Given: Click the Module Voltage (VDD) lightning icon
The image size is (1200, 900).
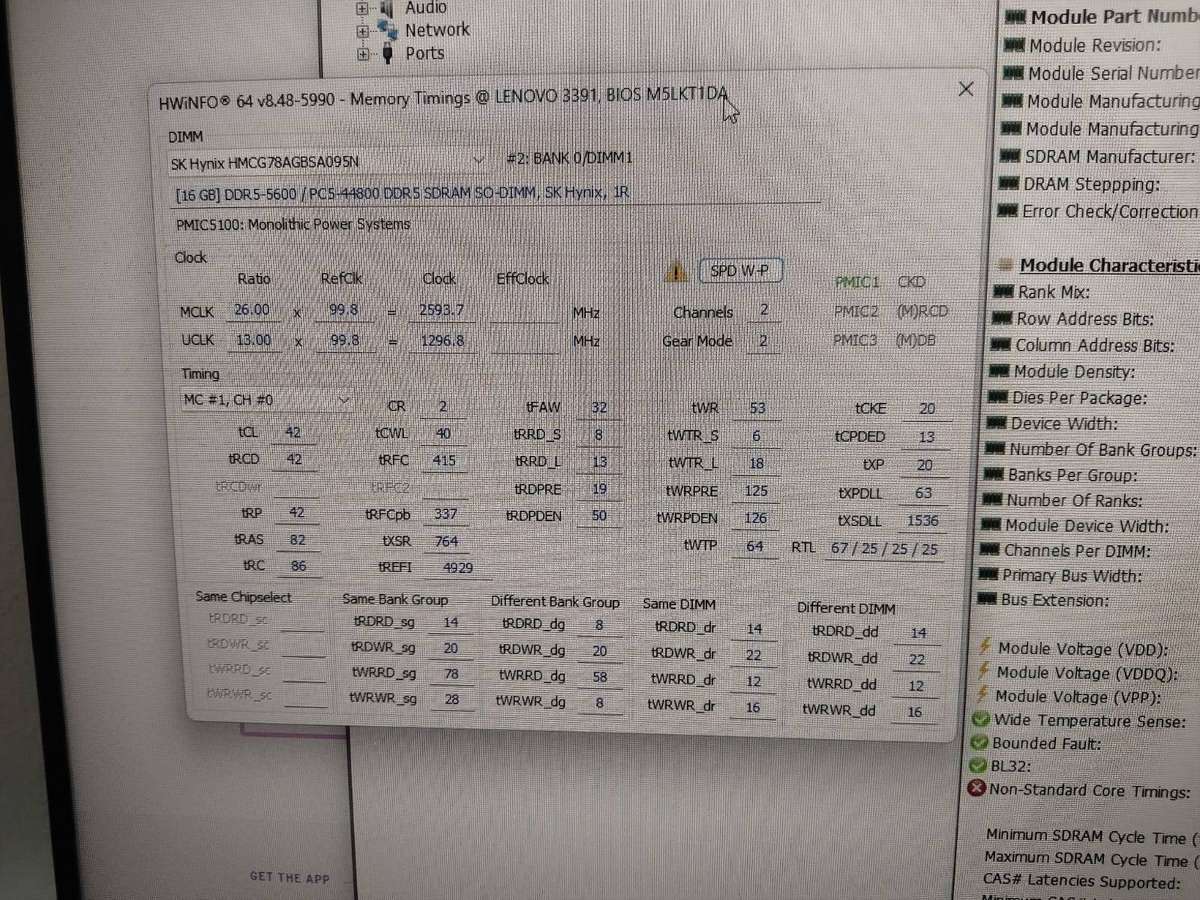Looking at the screenshot, I should coord(986,648).
